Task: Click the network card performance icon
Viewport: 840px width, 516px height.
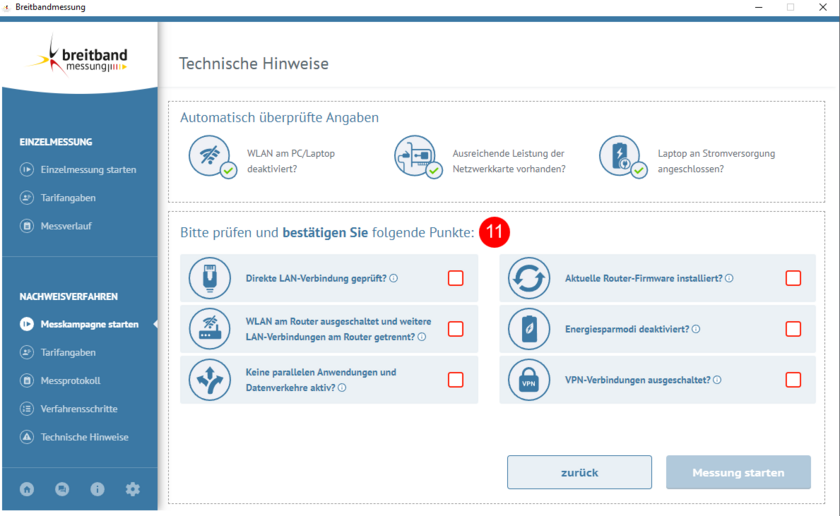Action: click(415, 157)
